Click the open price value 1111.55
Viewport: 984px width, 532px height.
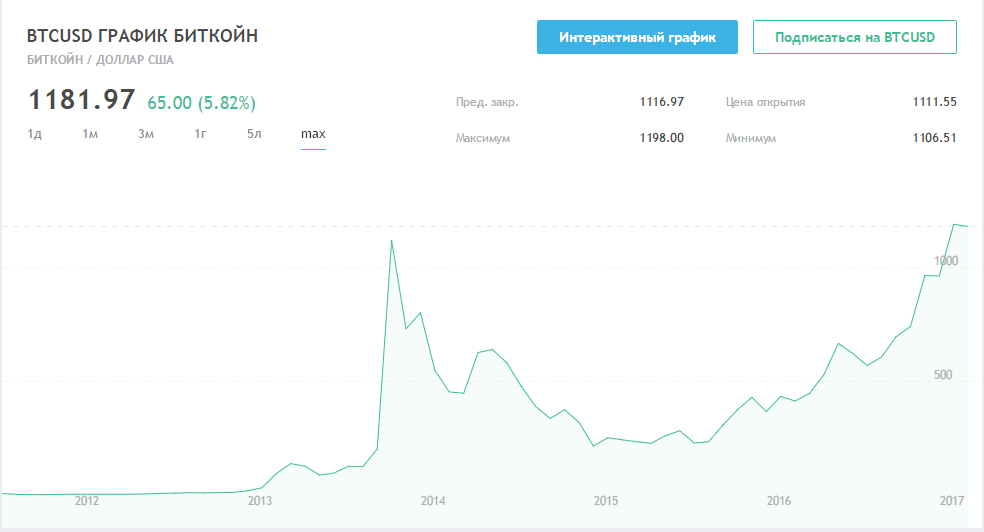click(934, 102)
